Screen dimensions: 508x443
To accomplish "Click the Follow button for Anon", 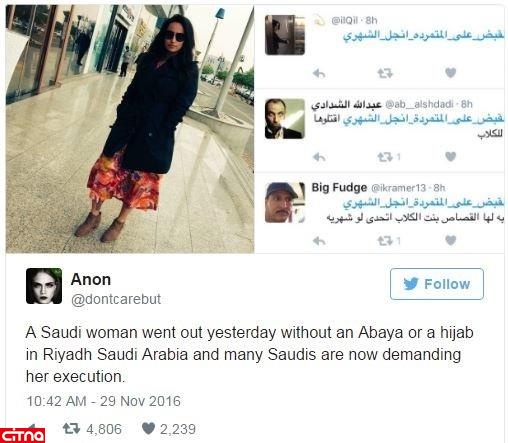I will pos(437,284).
